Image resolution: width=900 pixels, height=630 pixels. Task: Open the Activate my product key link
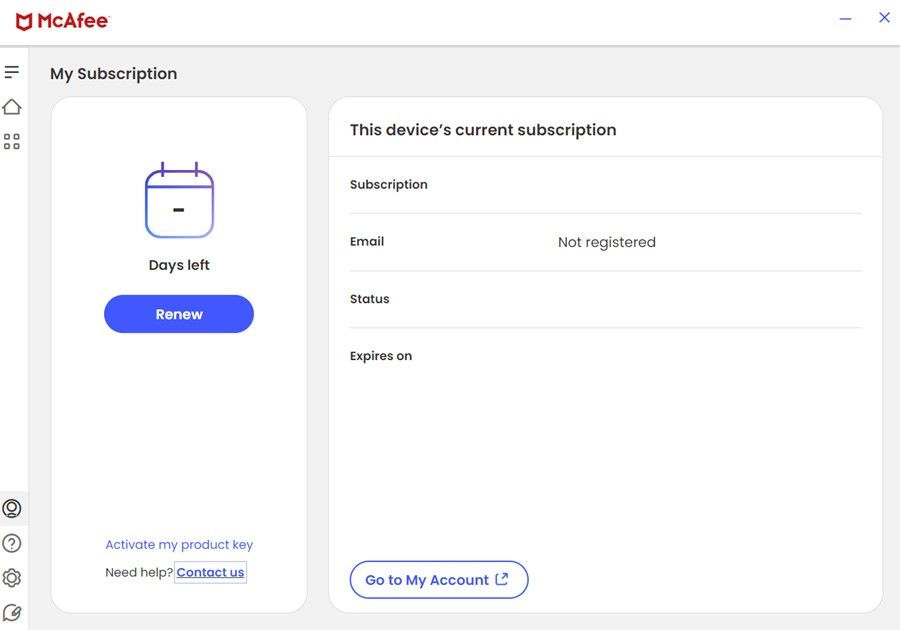coord(179,545)
